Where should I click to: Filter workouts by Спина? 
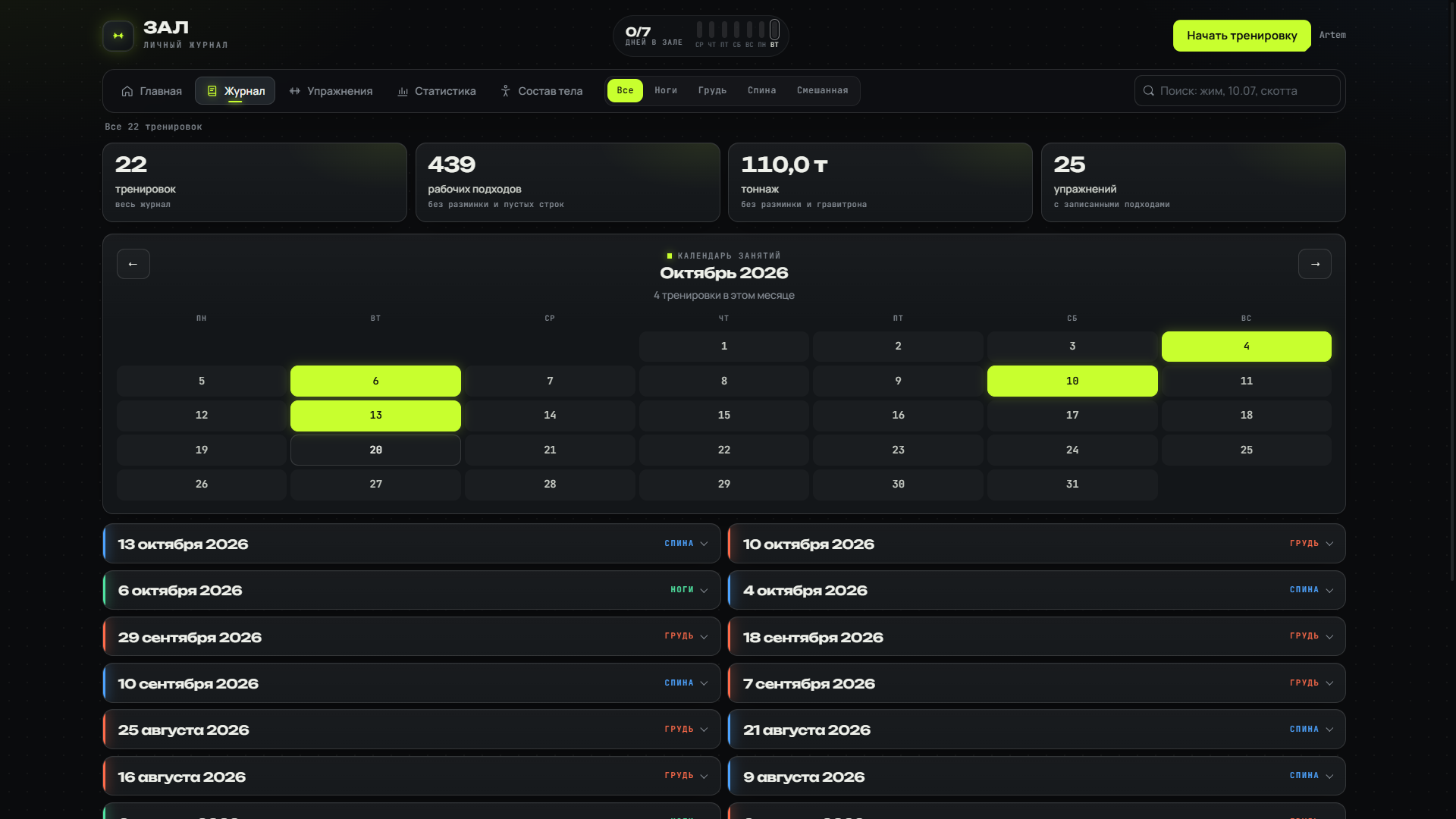(x=761, y=90)
